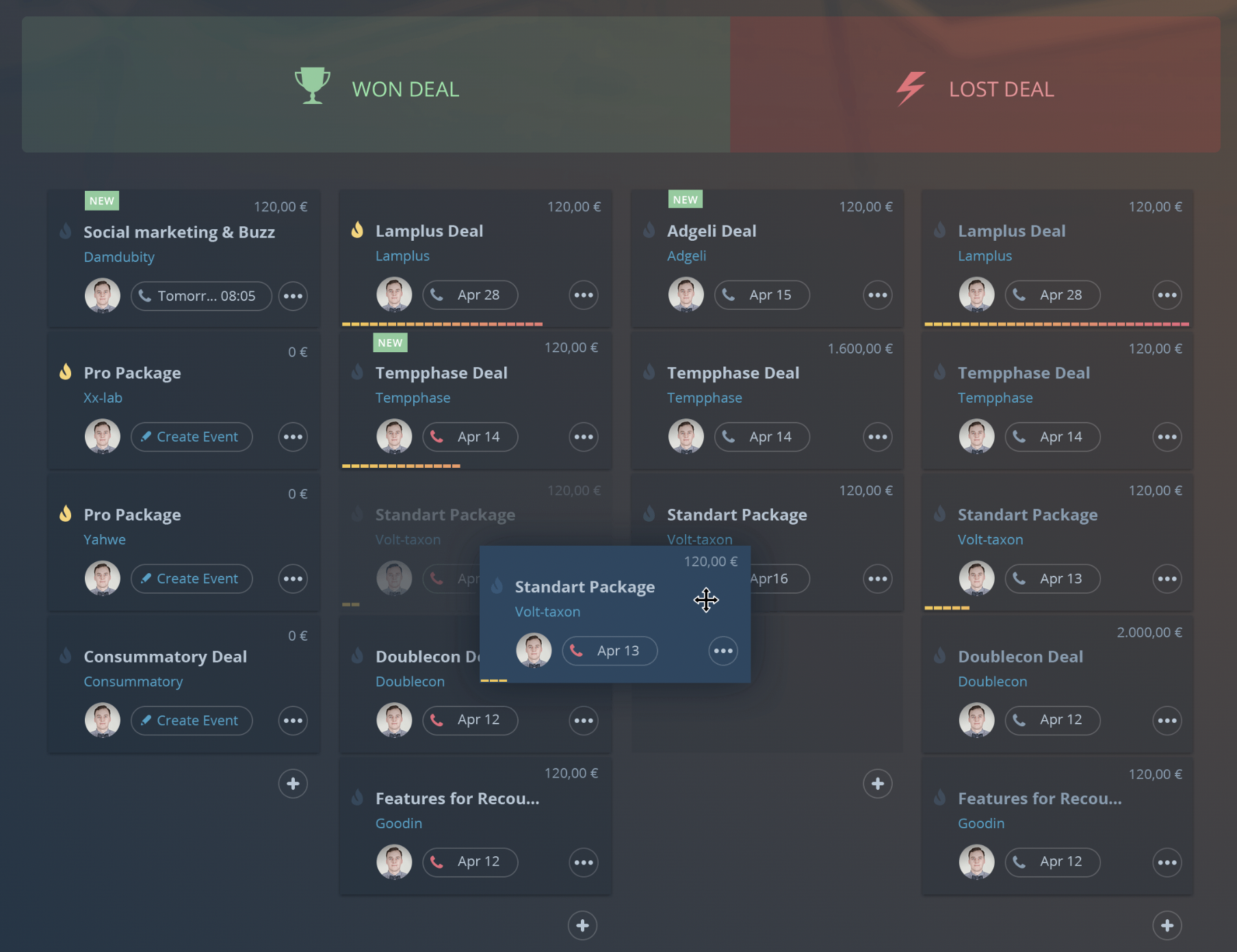Open Tomorr... 08:05 call on Social marketing
Viewport: 1237px width, 952px height.
201,296
